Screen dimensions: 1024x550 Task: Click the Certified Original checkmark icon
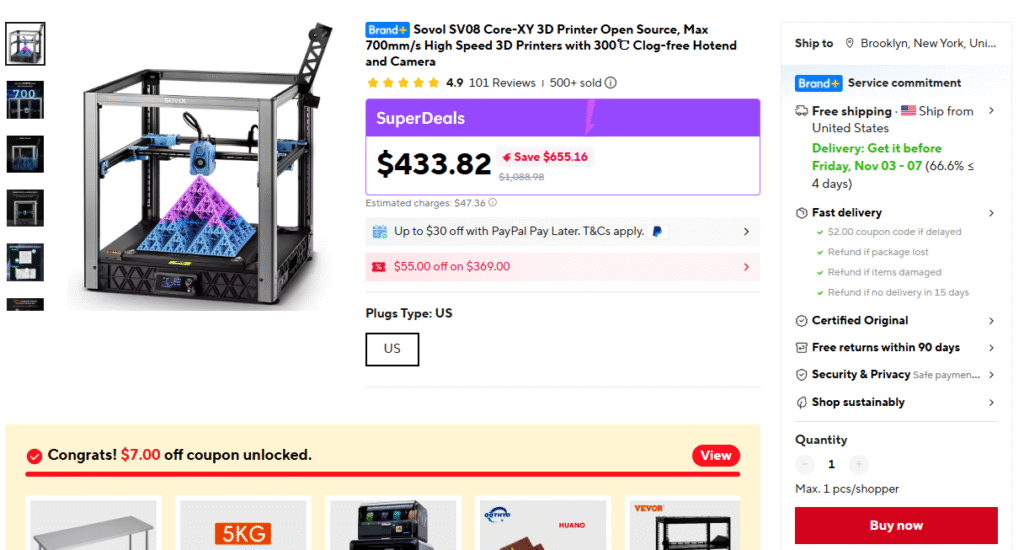tap(801, 321)
